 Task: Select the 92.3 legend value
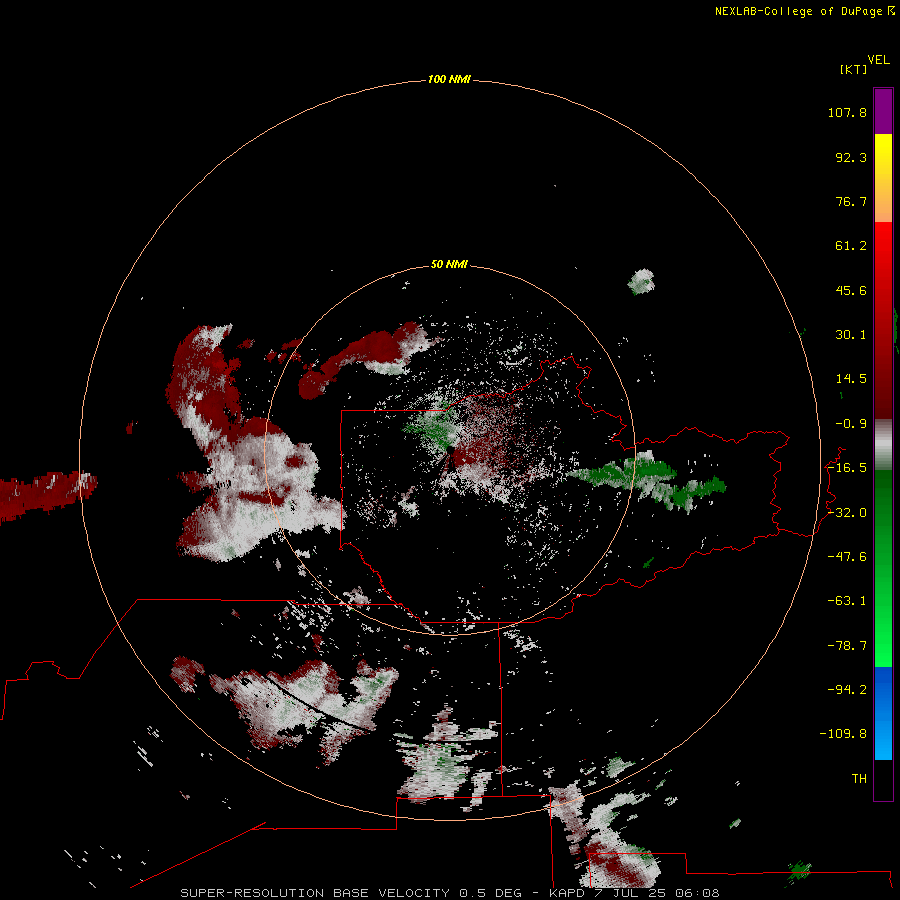(851, 157)
